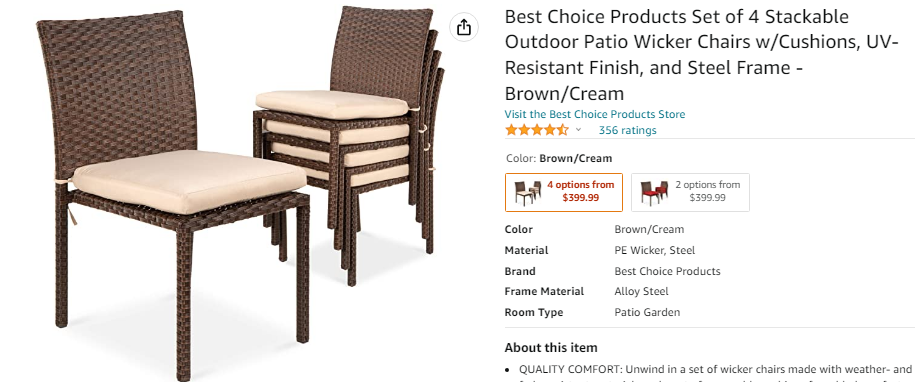Image resolution: width=917 pixels, height=382 pixels.
Task: Click the share icon above the product image
Action: [x=464, y=27]
